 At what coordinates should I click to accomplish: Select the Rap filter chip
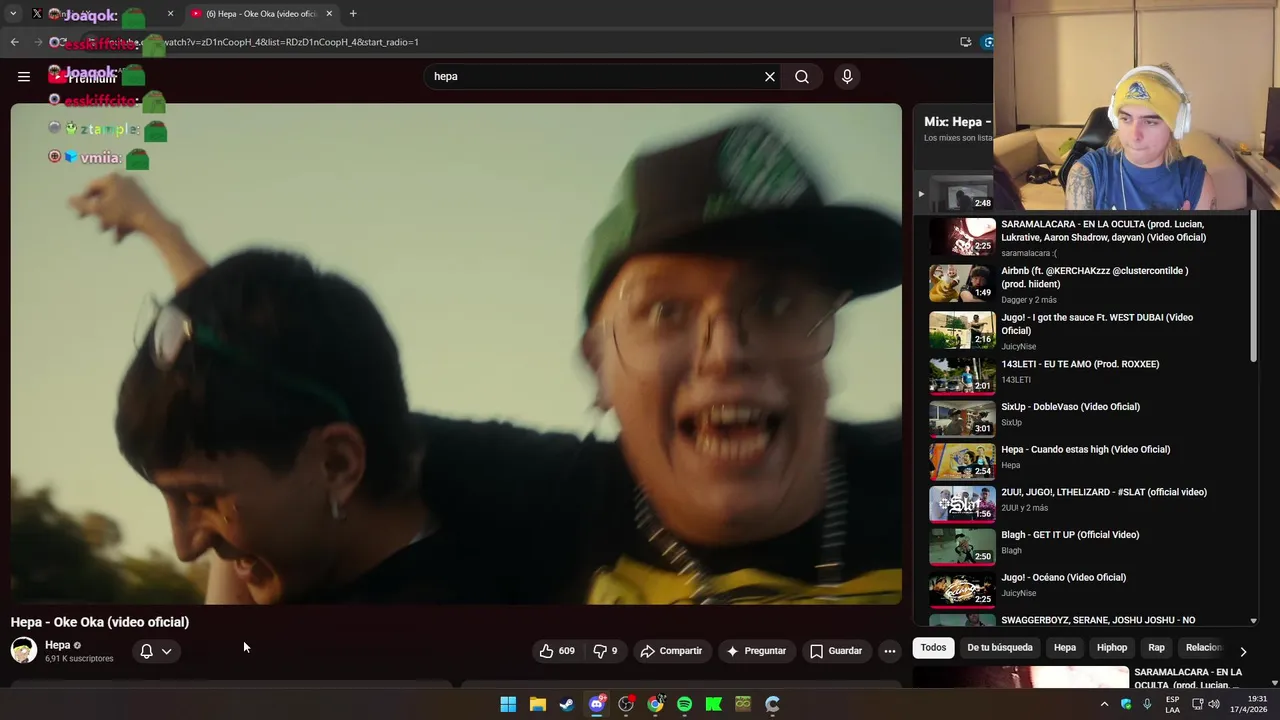1156,648
